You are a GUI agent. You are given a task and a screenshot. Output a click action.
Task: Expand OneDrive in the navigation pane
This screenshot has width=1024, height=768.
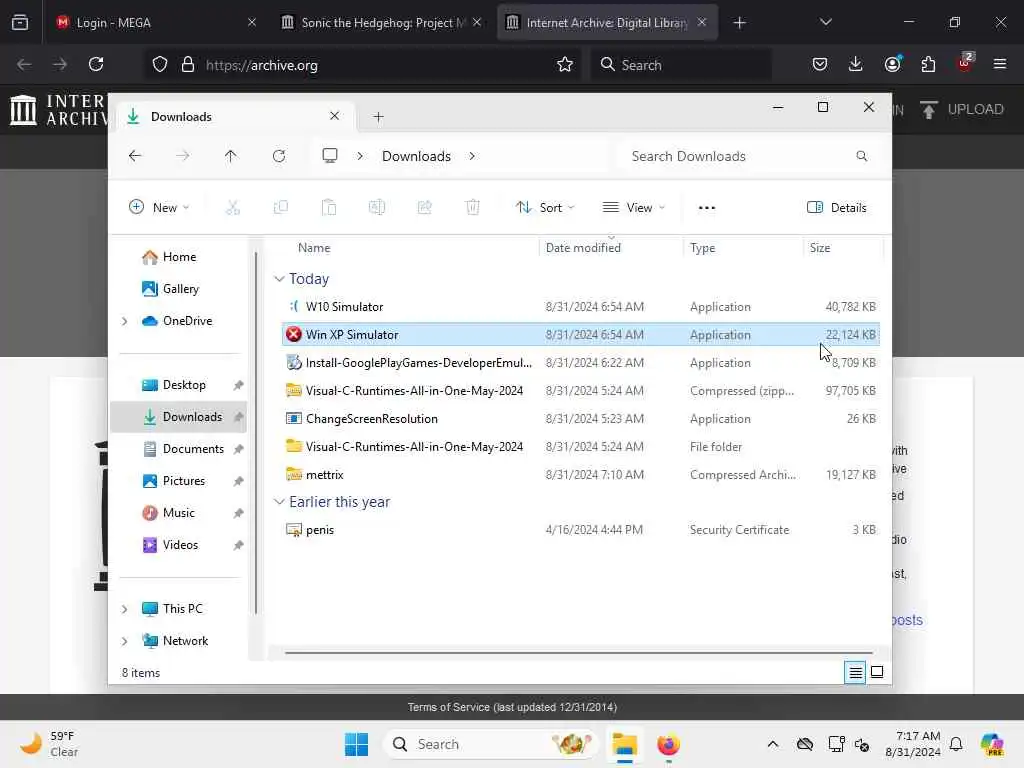pos(125,321)
